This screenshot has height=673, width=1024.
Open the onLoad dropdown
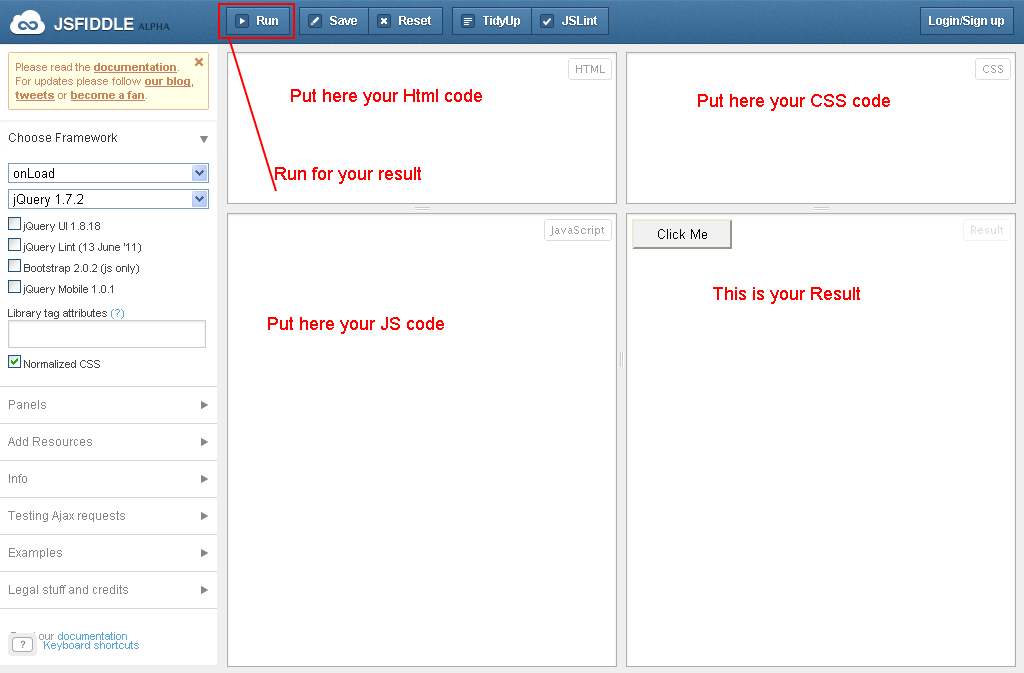tap(108, 173)
